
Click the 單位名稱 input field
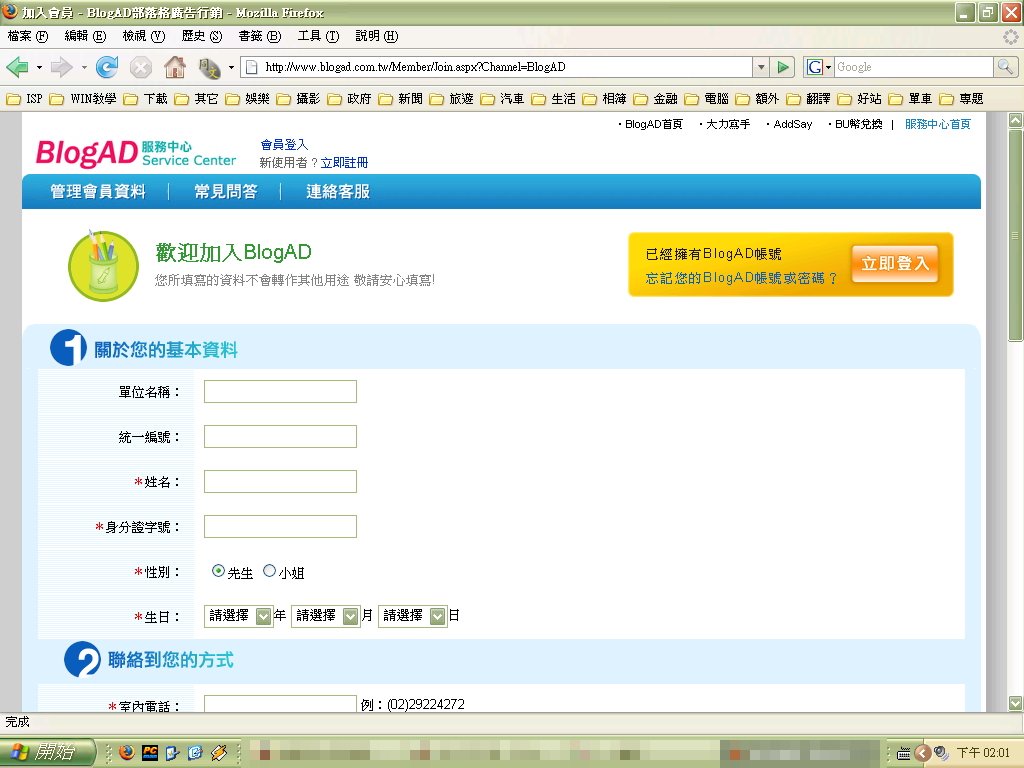pos(280,391)
